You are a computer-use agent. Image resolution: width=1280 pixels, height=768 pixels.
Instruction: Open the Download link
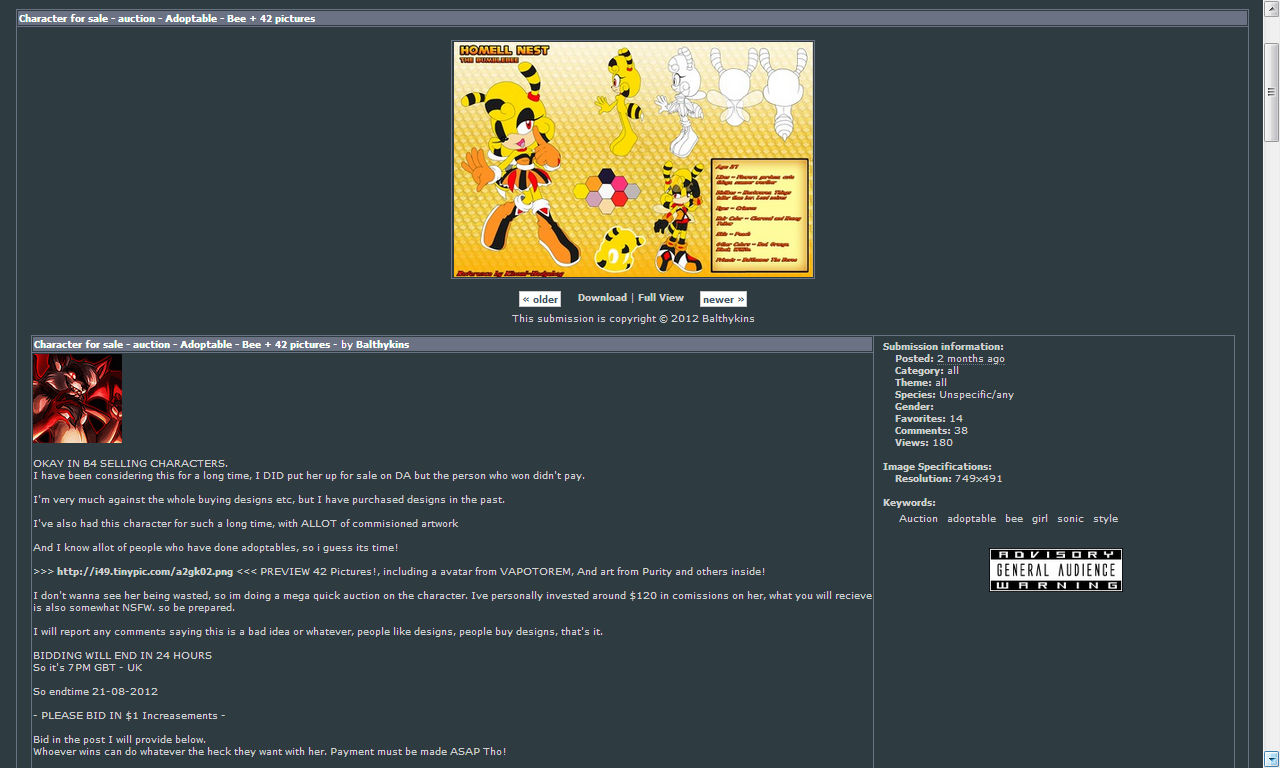[x=602, y=298]
